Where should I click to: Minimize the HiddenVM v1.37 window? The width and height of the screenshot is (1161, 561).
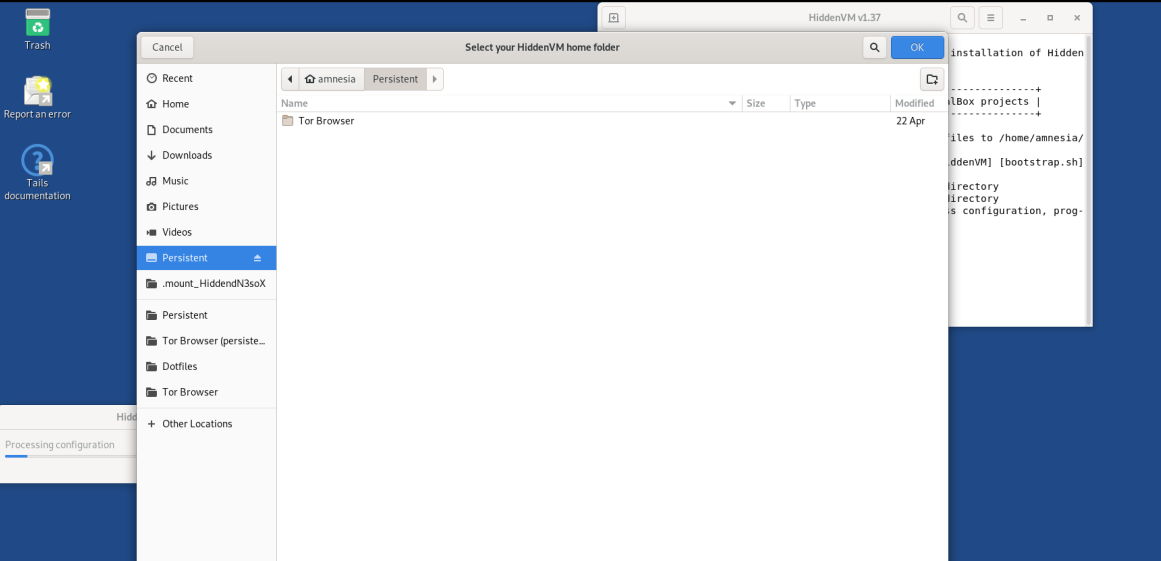pos(1023,18)
